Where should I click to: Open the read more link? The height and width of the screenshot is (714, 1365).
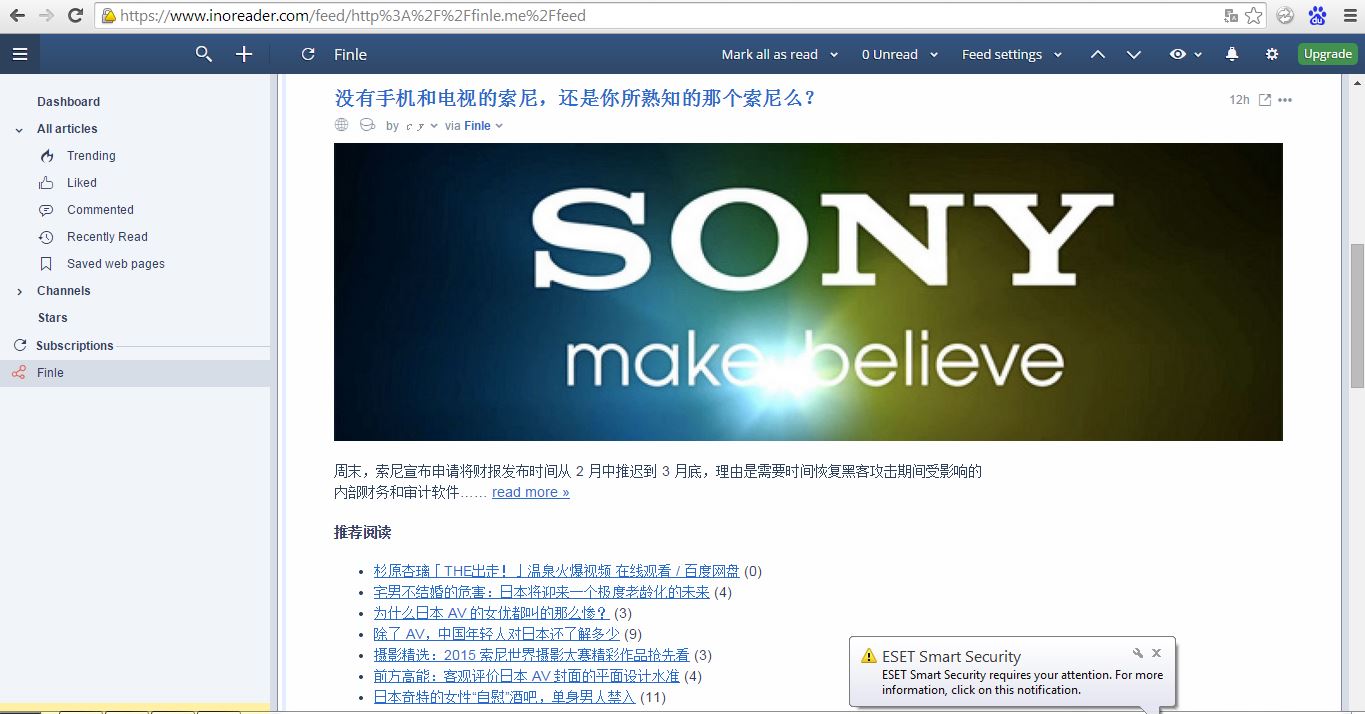click(x=529, y=492)
